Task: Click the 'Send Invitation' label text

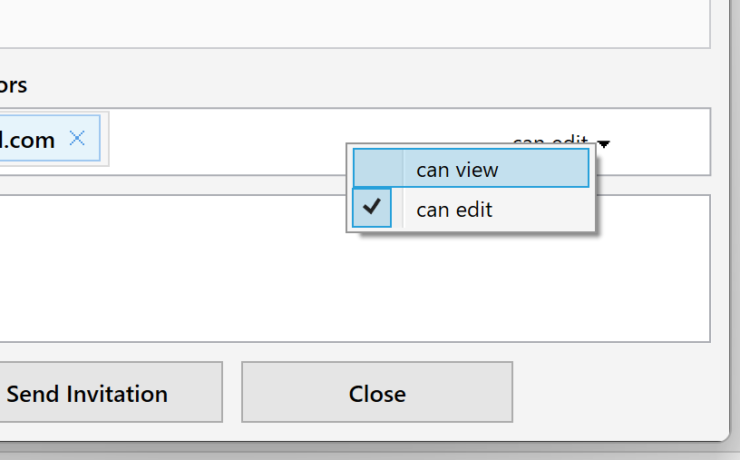Action: pos(87,394)
